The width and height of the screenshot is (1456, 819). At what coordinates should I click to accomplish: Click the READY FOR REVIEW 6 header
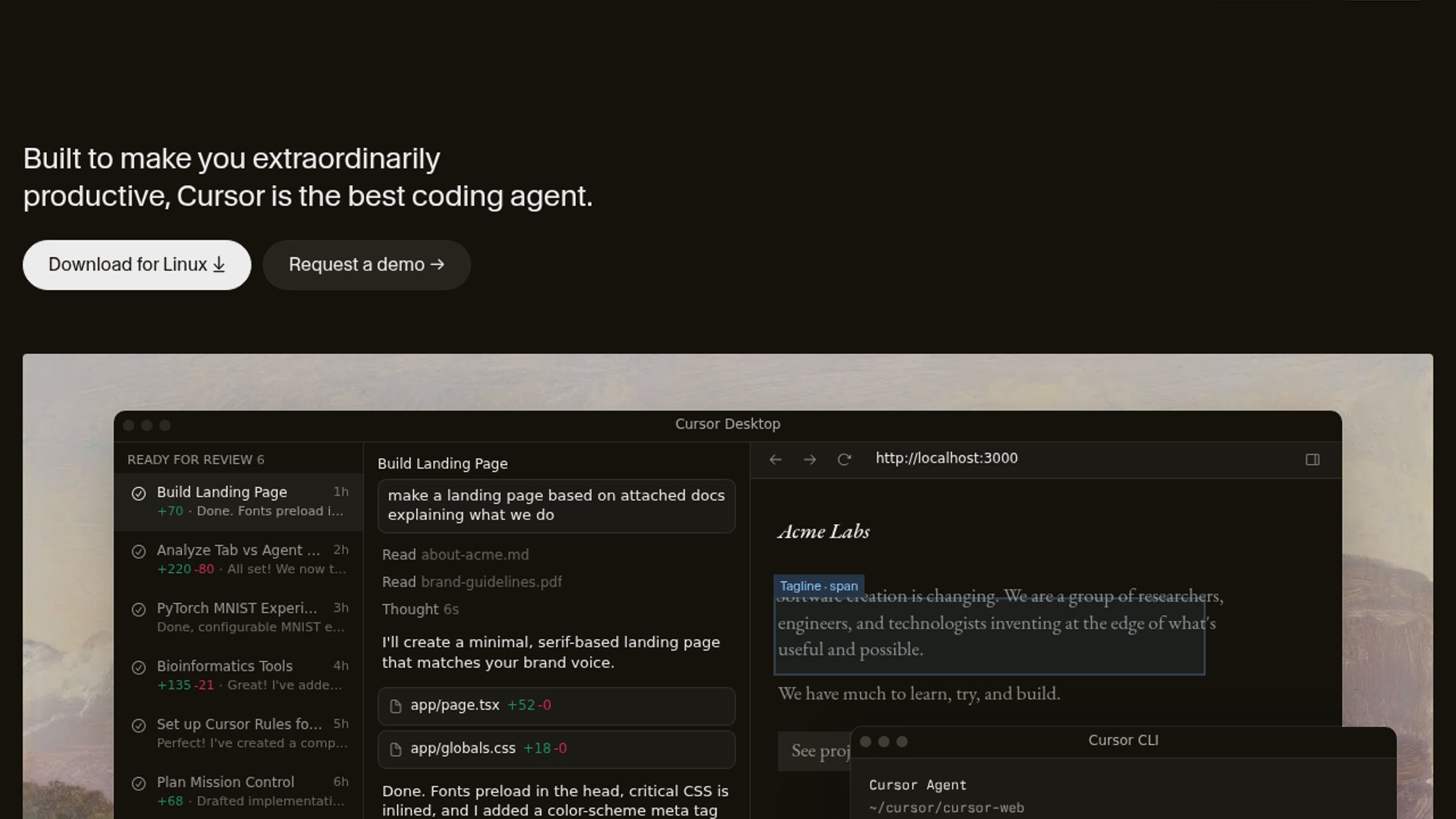click(x=196, y=460)
